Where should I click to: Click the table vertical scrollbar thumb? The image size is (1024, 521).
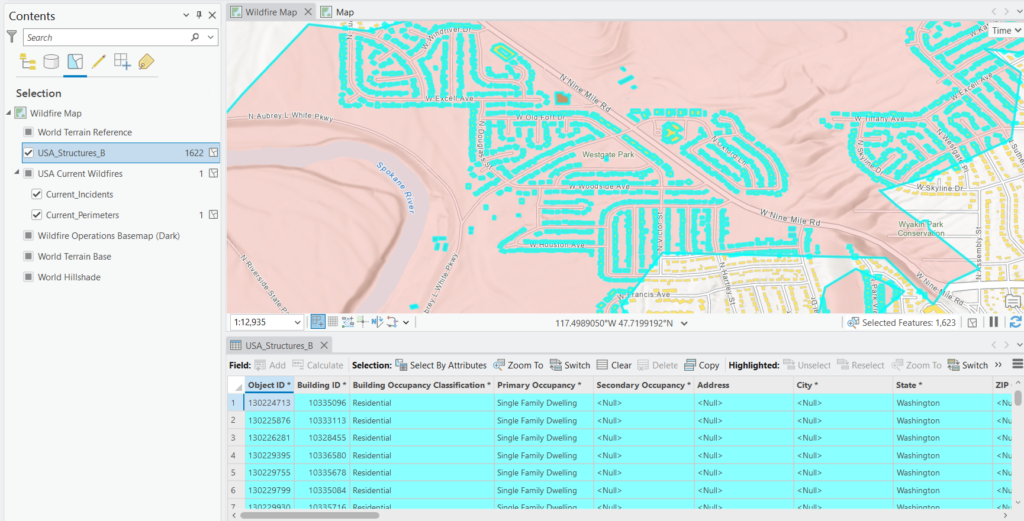click(1018, 398)
